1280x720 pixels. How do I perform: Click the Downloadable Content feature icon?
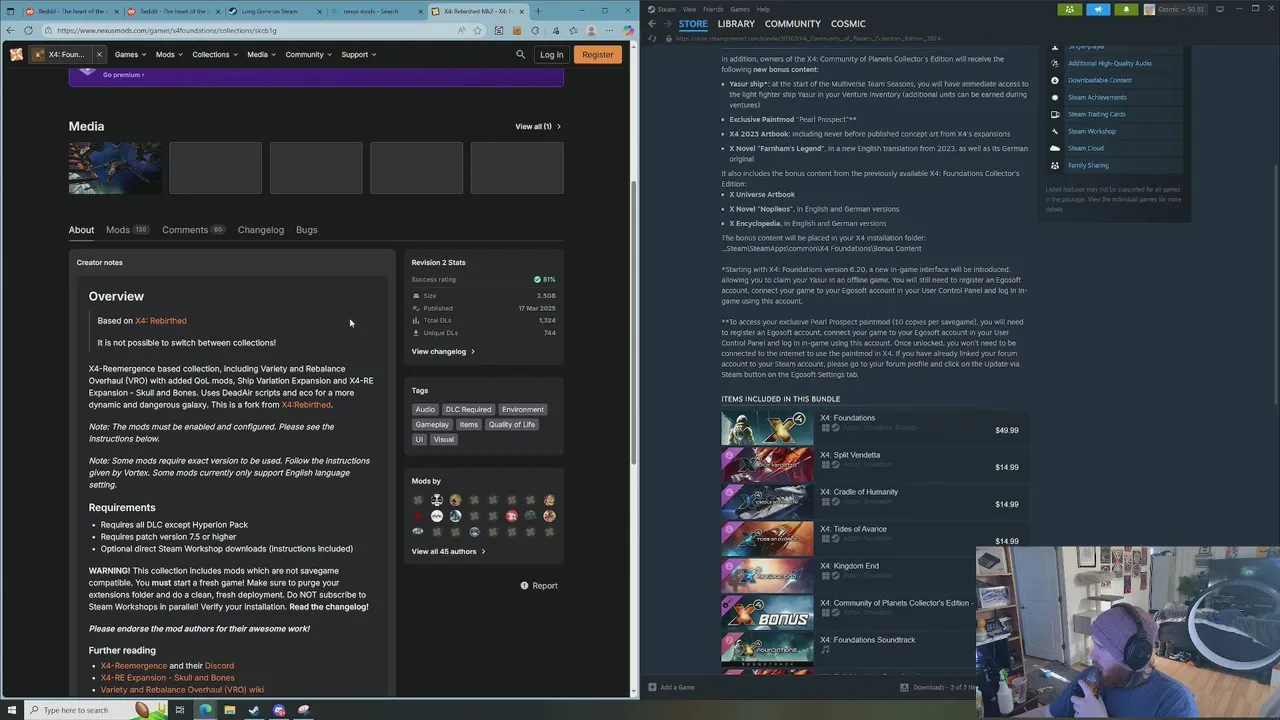click(1055, 80)
